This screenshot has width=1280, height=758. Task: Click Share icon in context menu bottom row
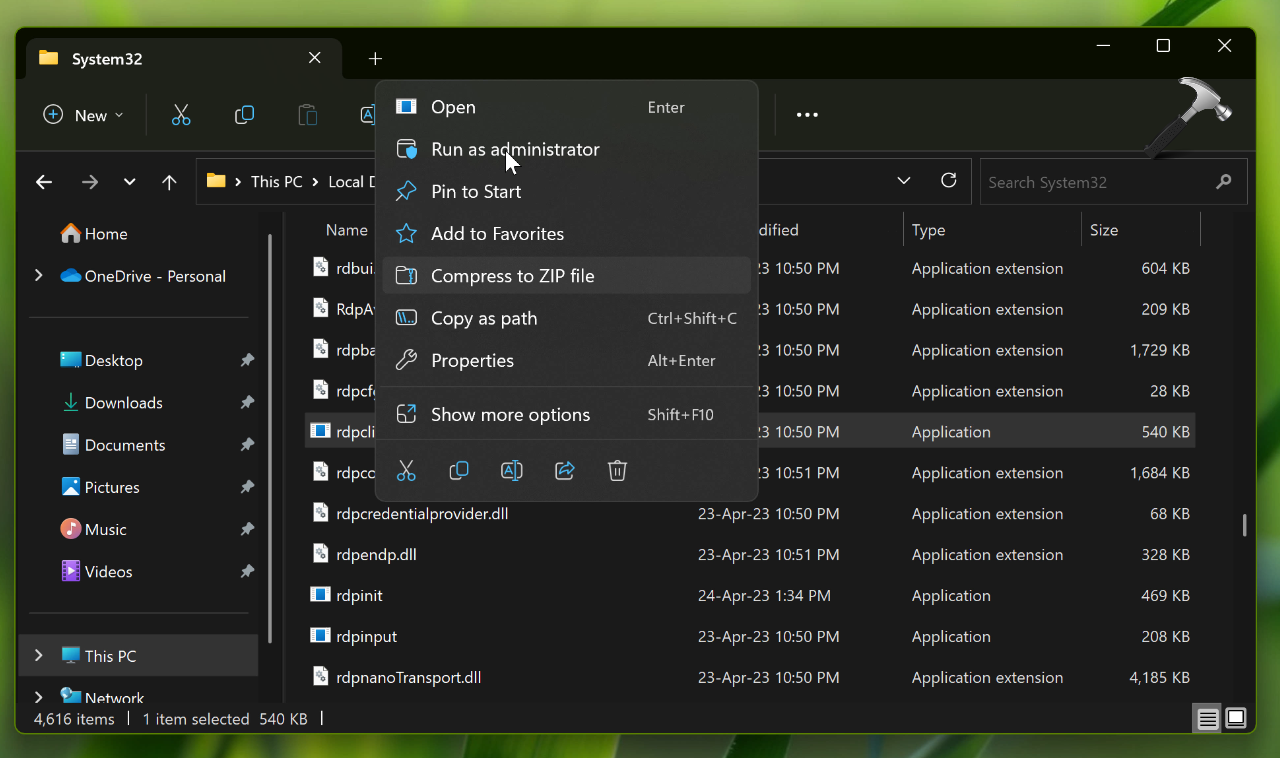pyautogui.click(x=565, y=471)
